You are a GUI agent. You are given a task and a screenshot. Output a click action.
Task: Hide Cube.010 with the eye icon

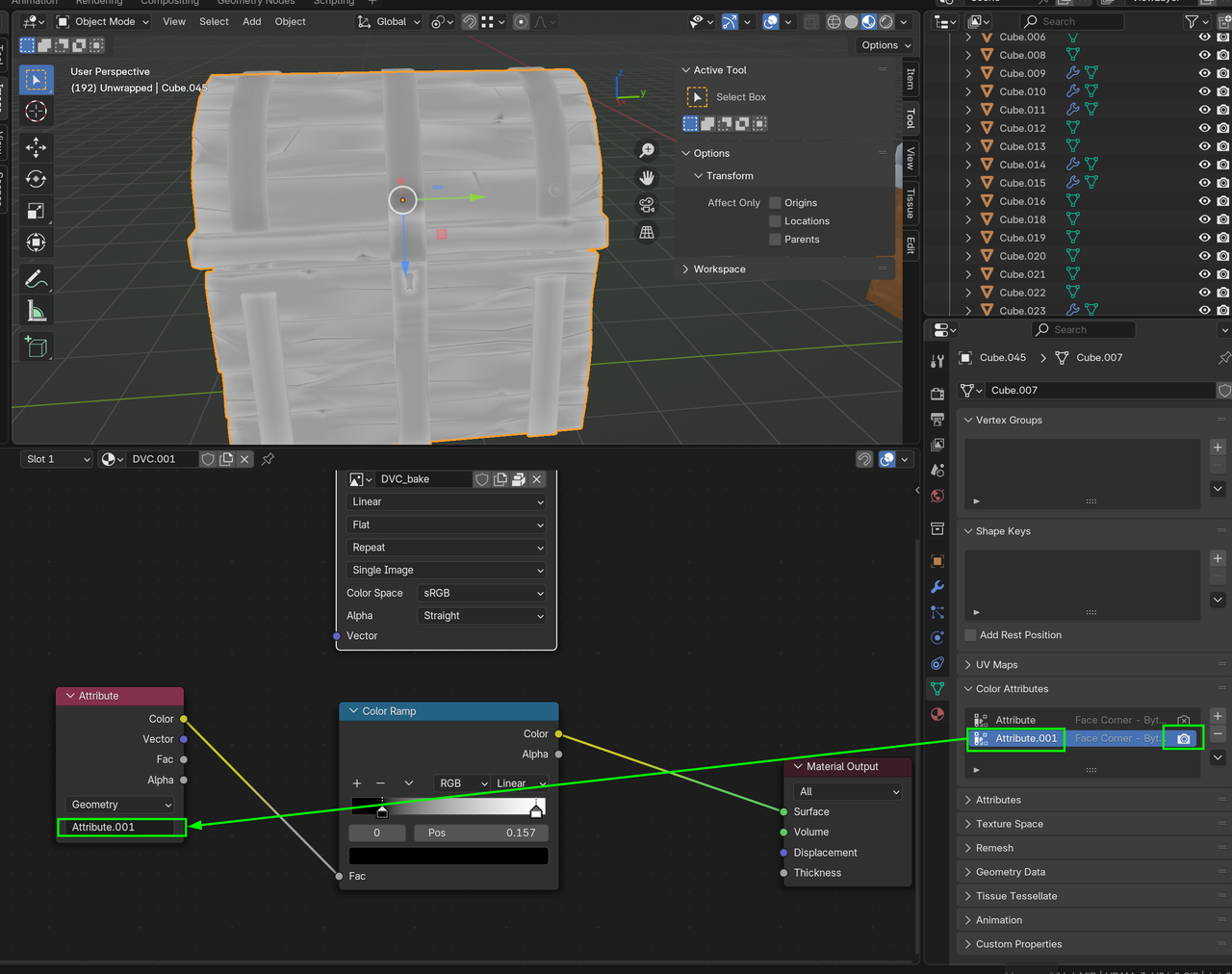[x=1204, y=91]
